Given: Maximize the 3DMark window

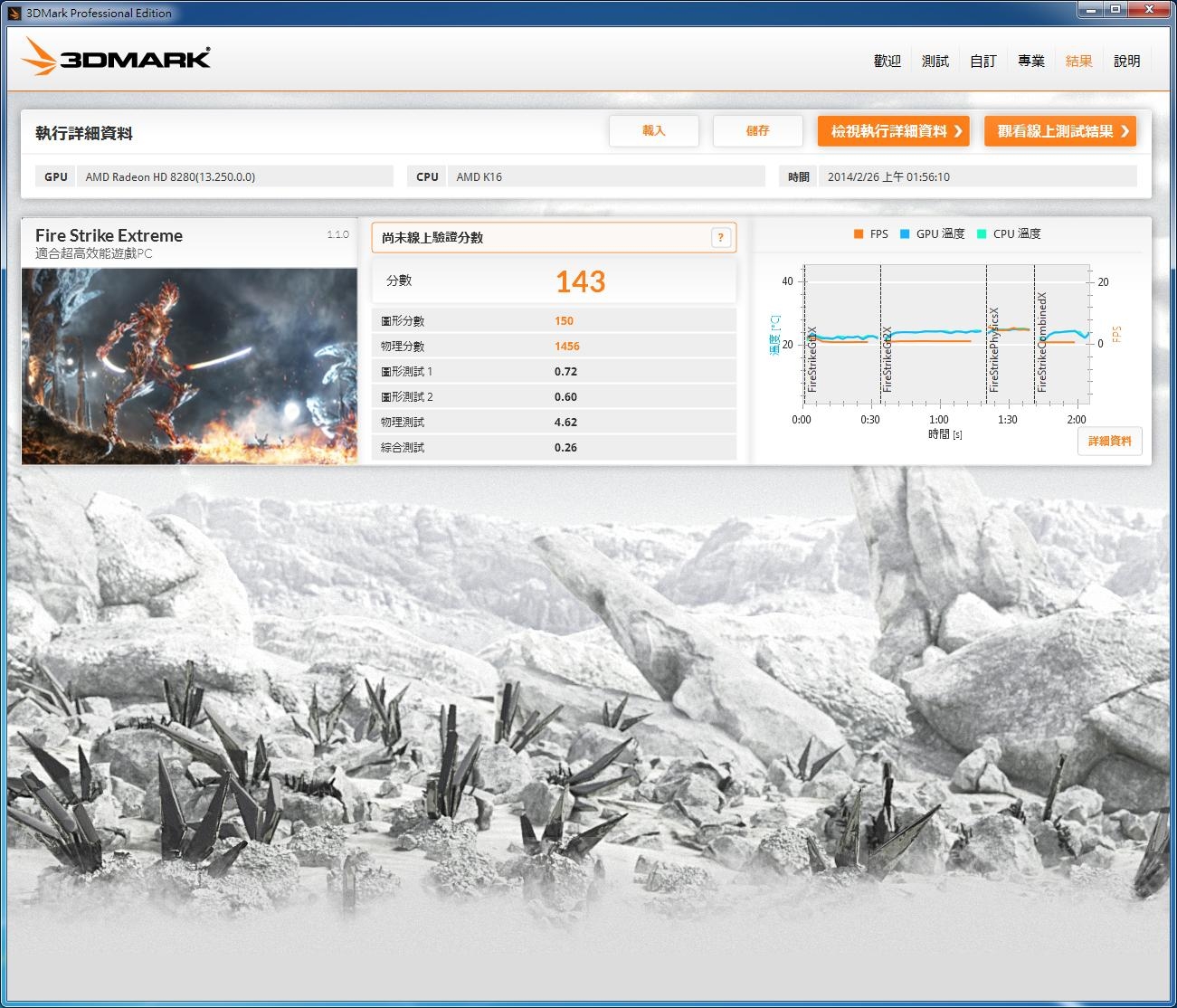Looking at the screenshot, I should click(1115, 10).
